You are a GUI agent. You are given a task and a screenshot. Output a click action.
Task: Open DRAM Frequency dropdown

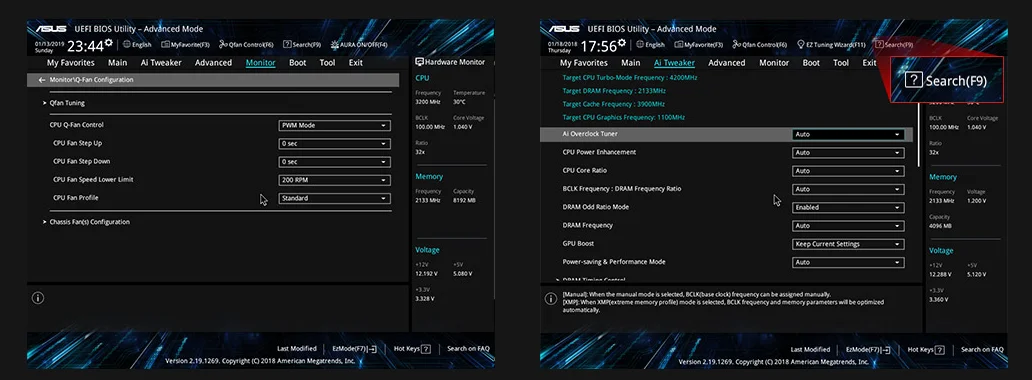pos(848,226)
